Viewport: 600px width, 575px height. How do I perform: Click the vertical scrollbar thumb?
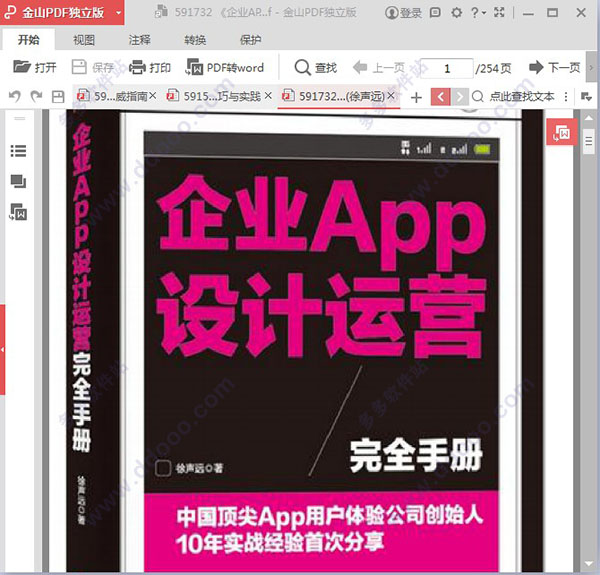589,142
